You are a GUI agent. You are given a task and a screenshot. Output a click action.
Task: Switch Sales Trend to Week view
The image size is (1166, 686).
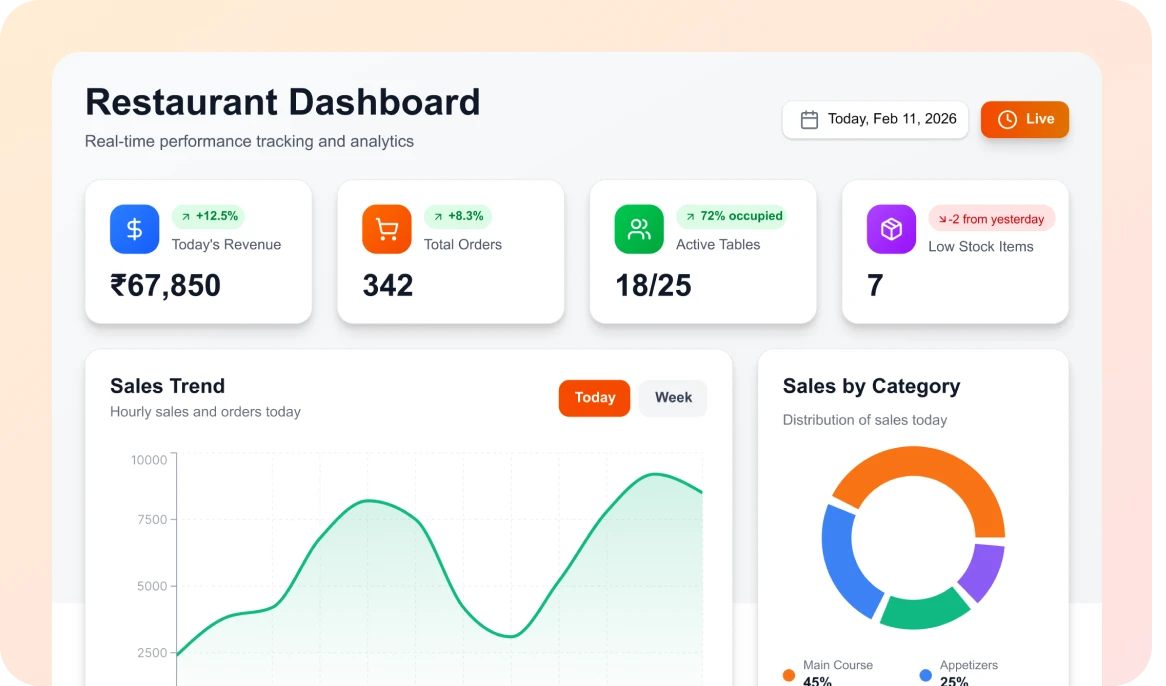pos(673,398)
